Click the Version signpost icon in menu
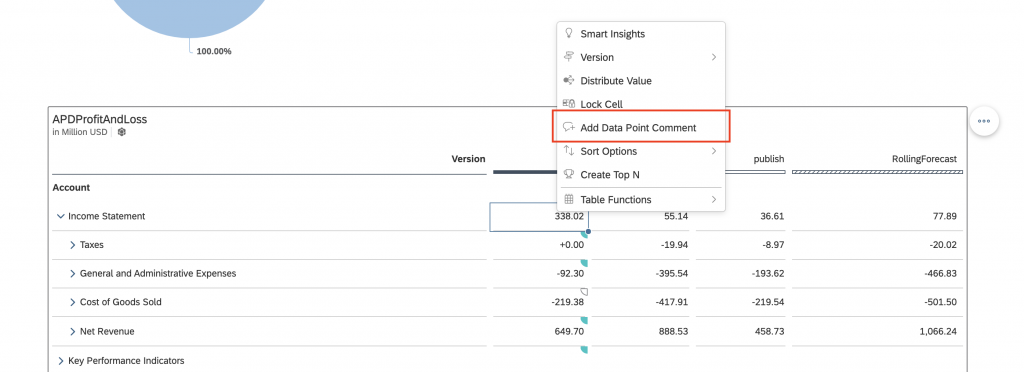The image size is (1024, 372). coord(569,57)
